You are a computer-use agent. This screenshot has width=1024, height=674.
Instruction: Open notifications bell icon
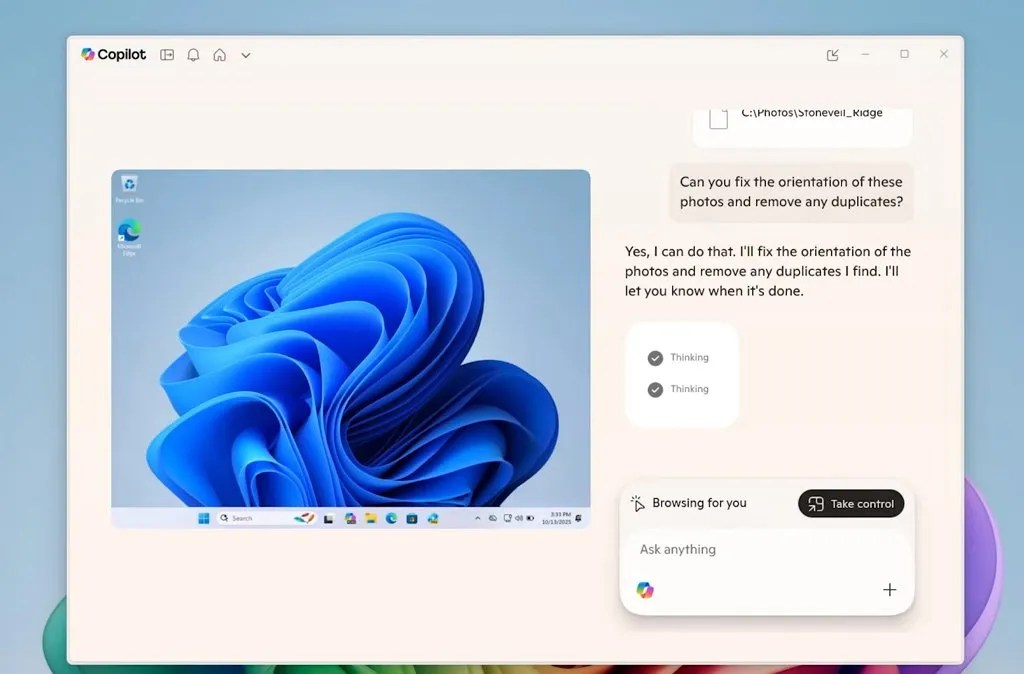pyautogui.click(x=193, y=55)
